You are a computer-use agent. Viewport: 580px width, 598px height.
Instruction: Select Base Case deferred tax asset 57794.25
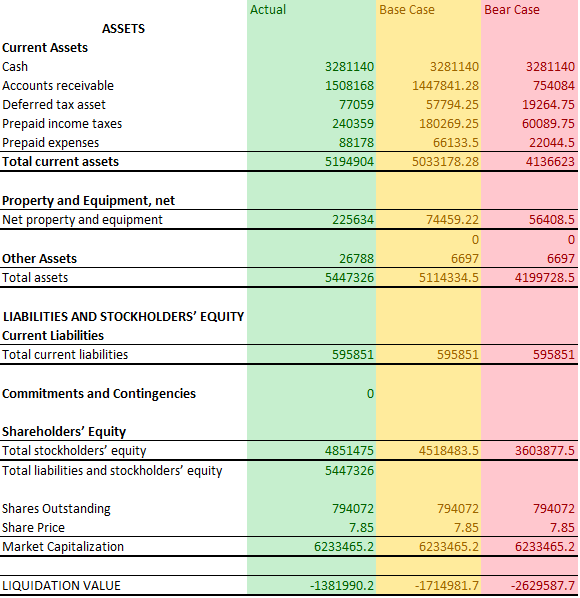coord(428,105)
